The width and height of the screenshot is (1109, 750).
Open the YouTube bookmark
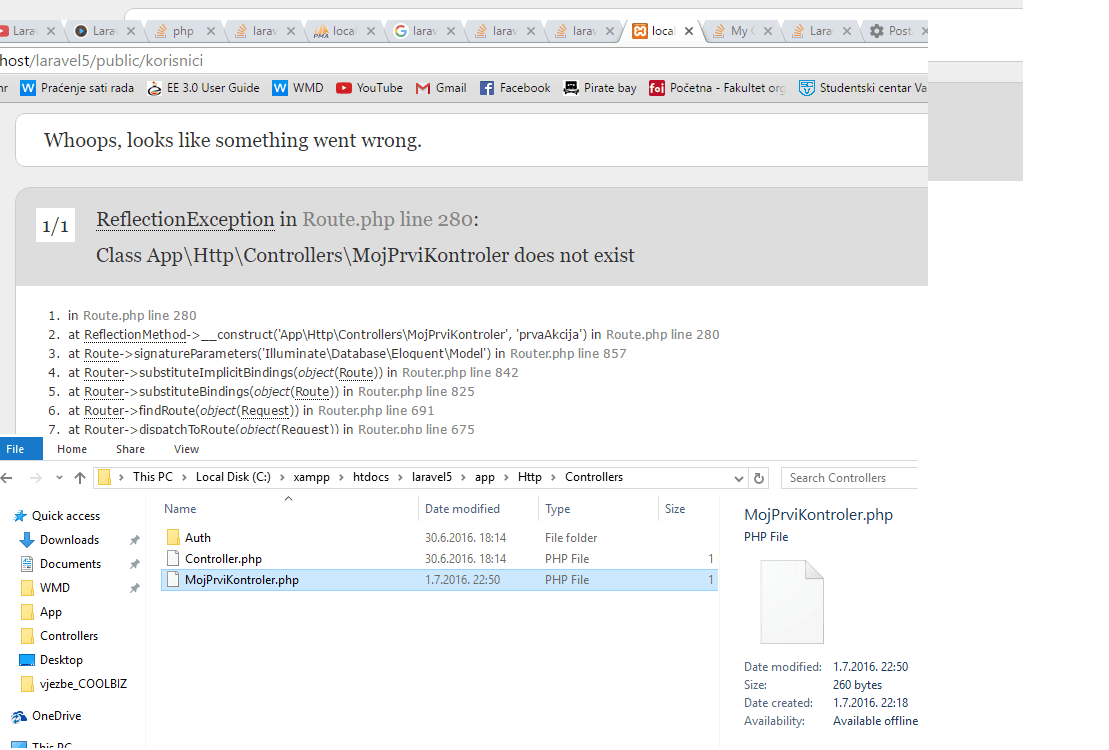point(369,88)
